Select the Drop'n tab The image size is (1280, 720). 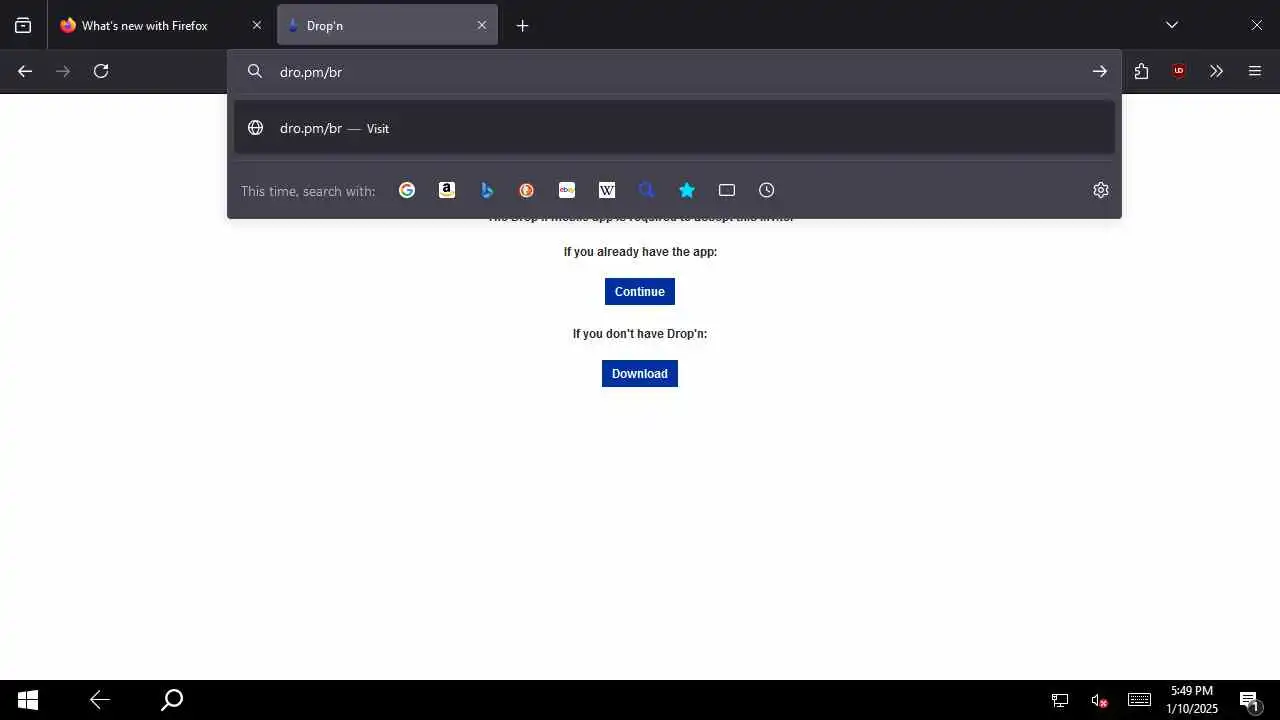coord(387,26)
